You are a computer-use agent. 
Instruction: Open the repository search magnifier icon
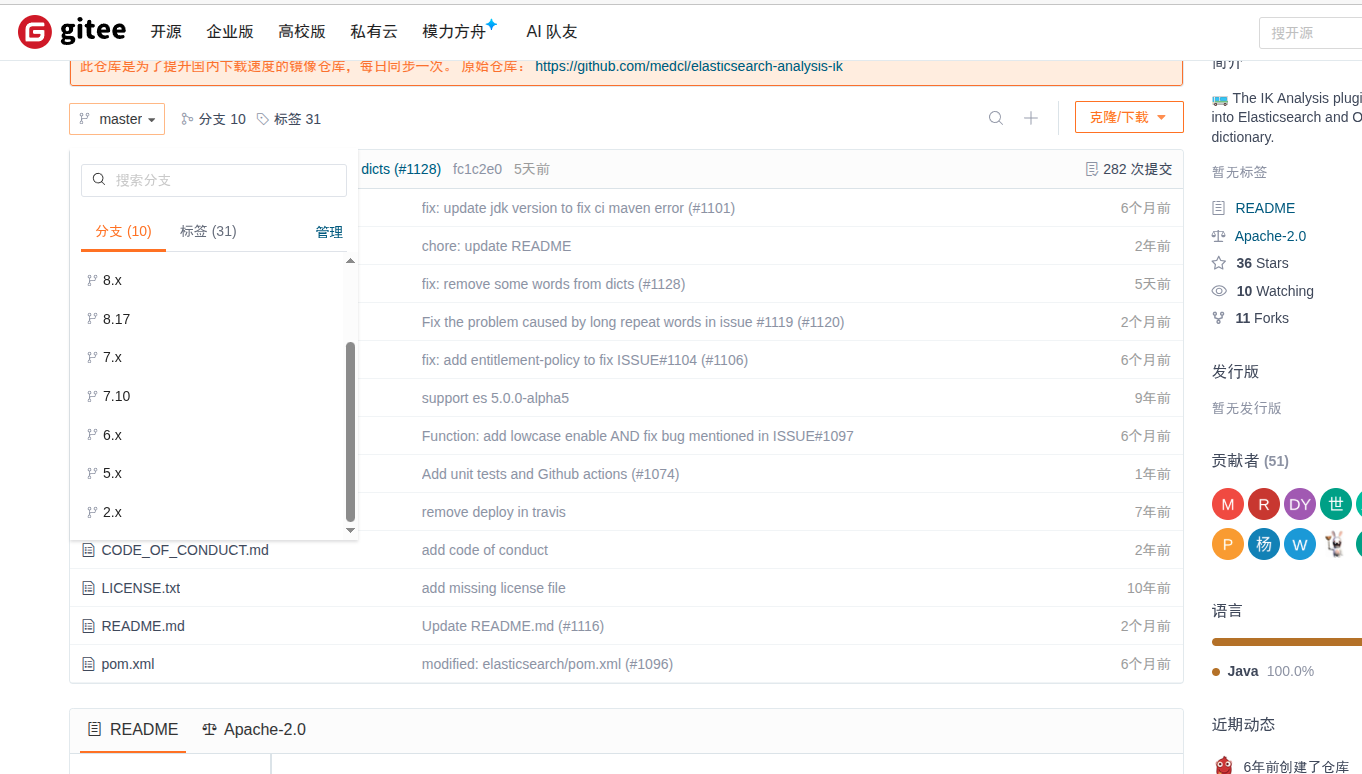click(x=996, y=118)
